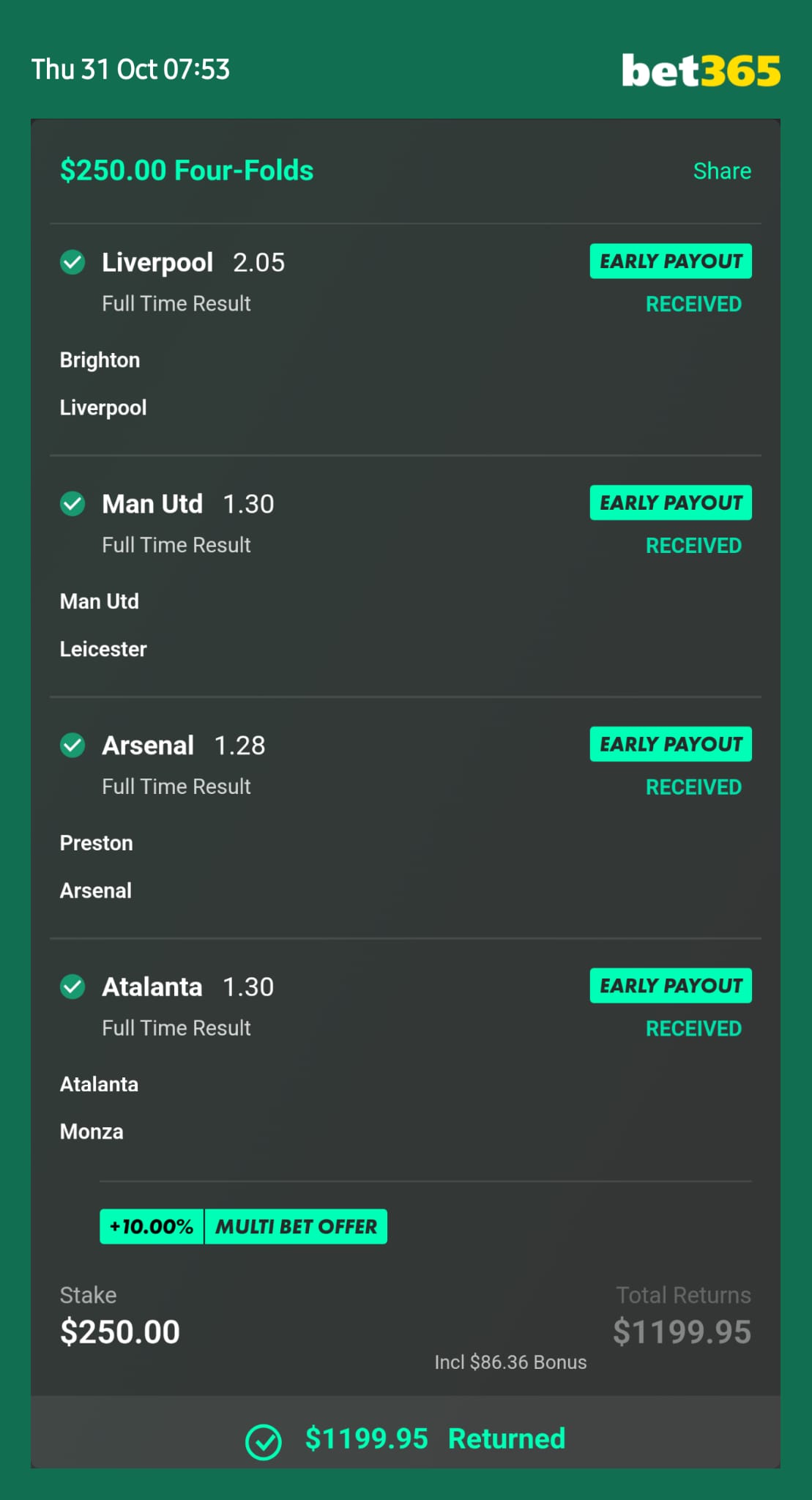Click the bet365 logo
This screenshot has height=1500, width=812.
[x=701, y=70]
